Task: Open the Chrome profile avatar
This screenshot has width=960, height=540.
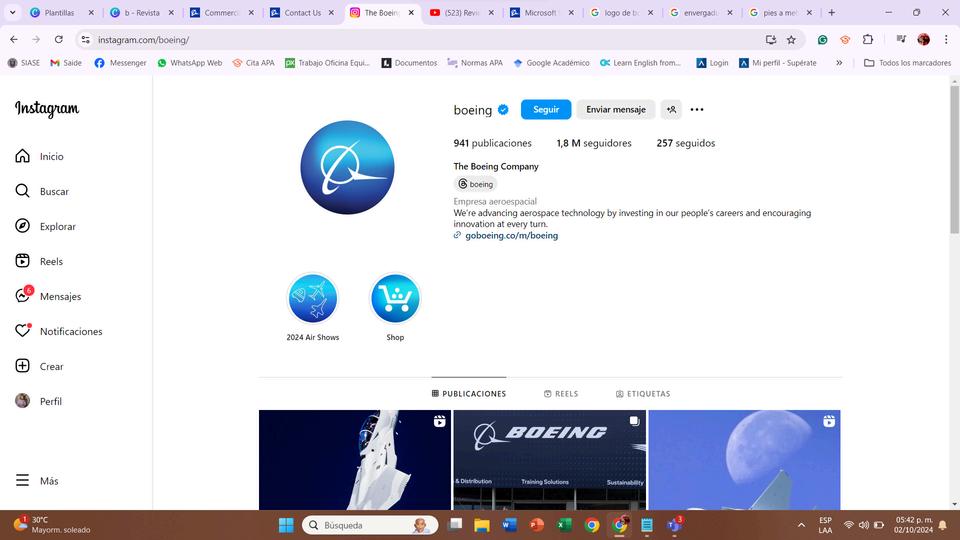Action: pyautogui.click(x=923, y=39)
